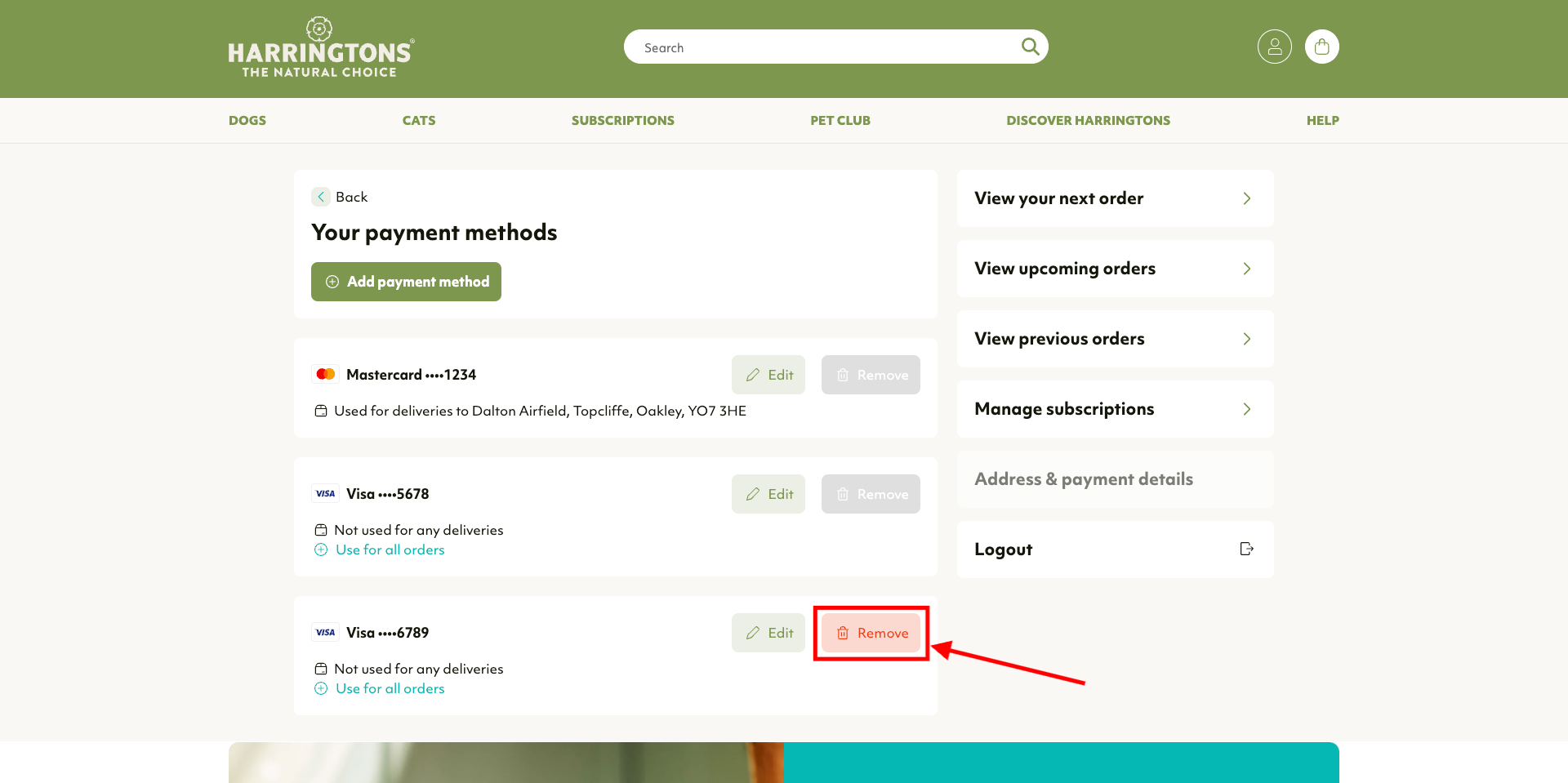This screenshot has height=783, width=1568.
Task: Edit the Mastercard 1234 card
Action: [x=768, y=375]
